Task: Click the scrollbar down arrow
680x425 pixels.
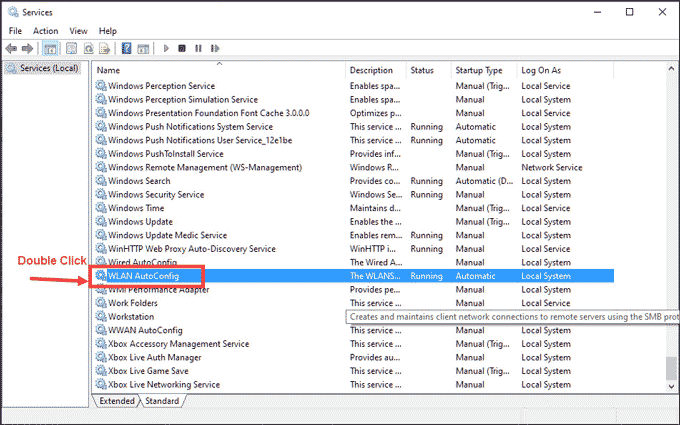Action: coord(671,386)
